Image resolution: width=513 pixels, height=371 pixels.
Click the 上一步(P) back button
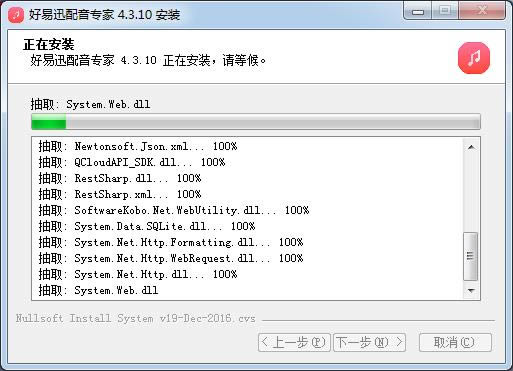[x=294, y=342]
